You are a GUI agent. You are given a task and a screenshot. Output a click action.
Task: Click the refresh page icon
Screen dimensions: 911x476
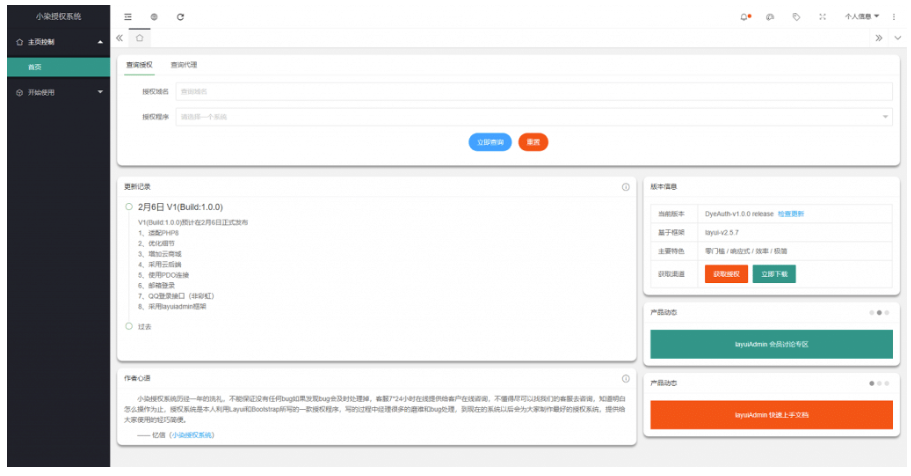coord(180,17)
